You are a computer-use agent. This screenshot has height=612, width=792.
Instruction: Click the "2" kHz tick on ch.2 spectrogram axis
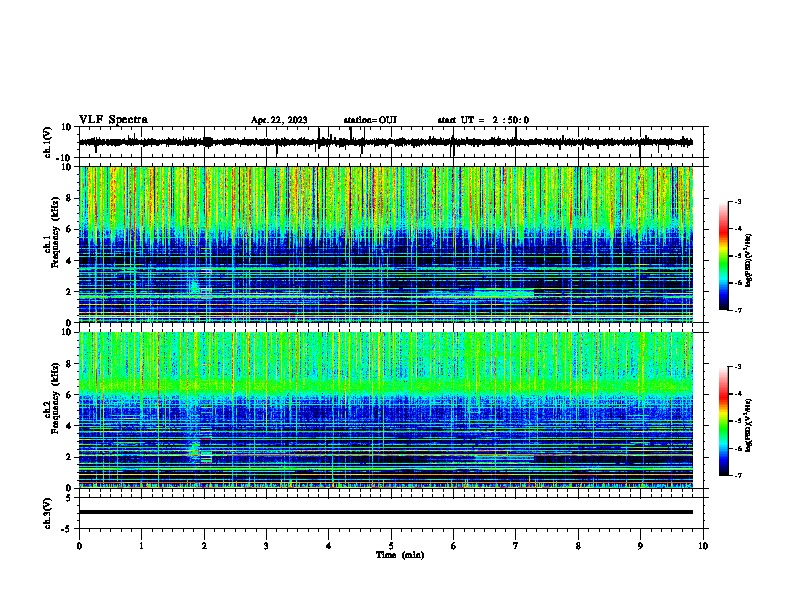coord(70,457)
